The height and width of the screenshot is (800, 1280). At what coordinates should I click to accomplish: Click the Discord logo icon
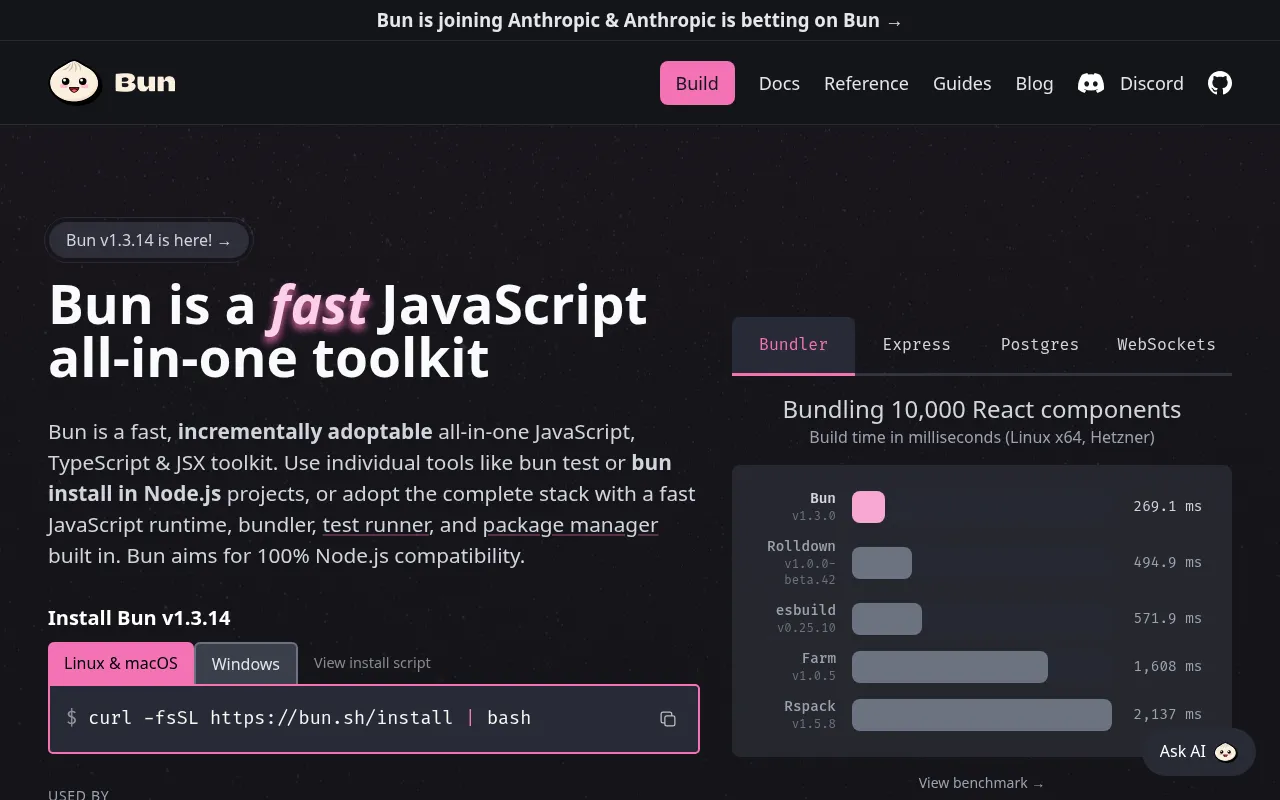1091,83
